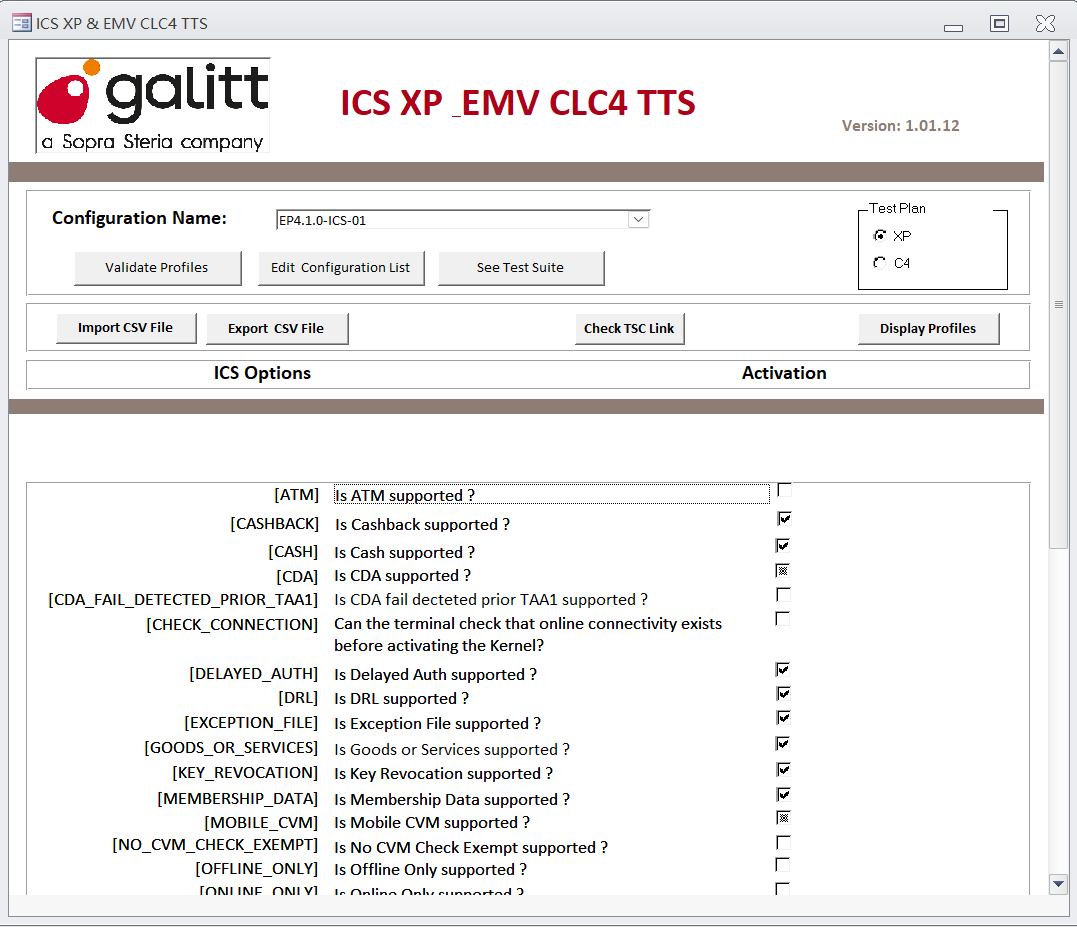The width and height of the screenshot is (1077, 927).
Task: Select the C4 test plan option
Action: pyautogui.click(x=879, y=263)
